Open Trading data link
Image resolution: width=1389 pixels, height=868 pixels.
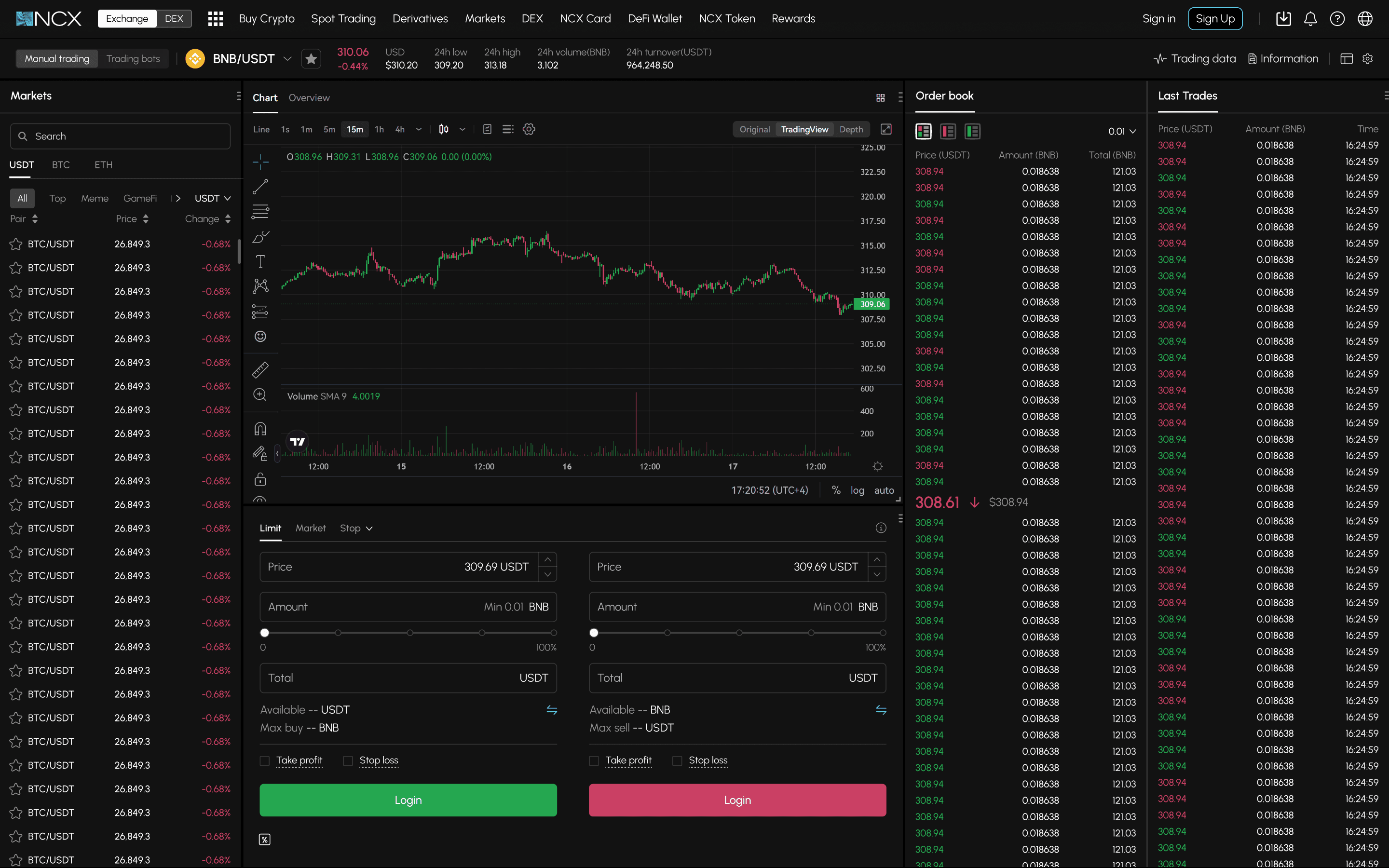[1195, 58]
